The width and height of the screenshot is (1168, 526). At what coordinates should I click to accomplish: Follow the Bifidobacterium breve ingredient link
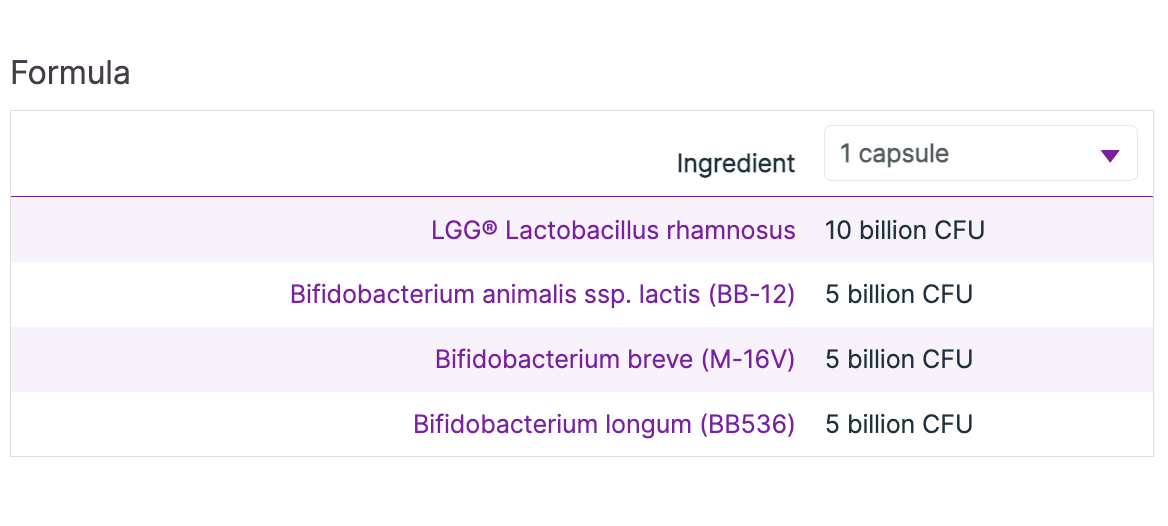point(614,360)
